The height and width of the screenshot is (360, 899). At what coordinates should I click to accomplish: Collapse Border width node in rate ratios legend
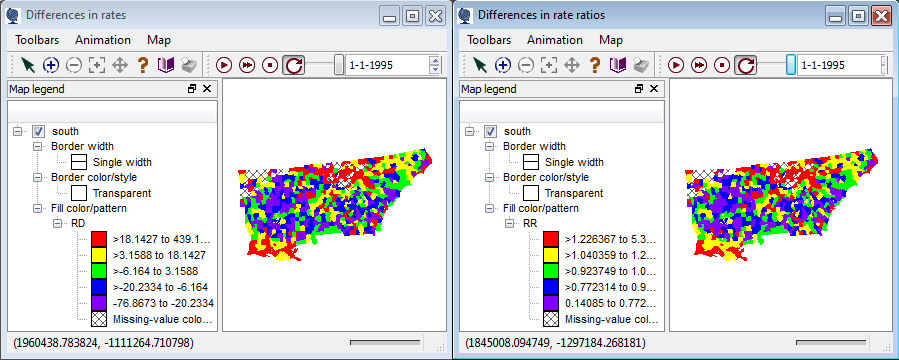(490, 146)
